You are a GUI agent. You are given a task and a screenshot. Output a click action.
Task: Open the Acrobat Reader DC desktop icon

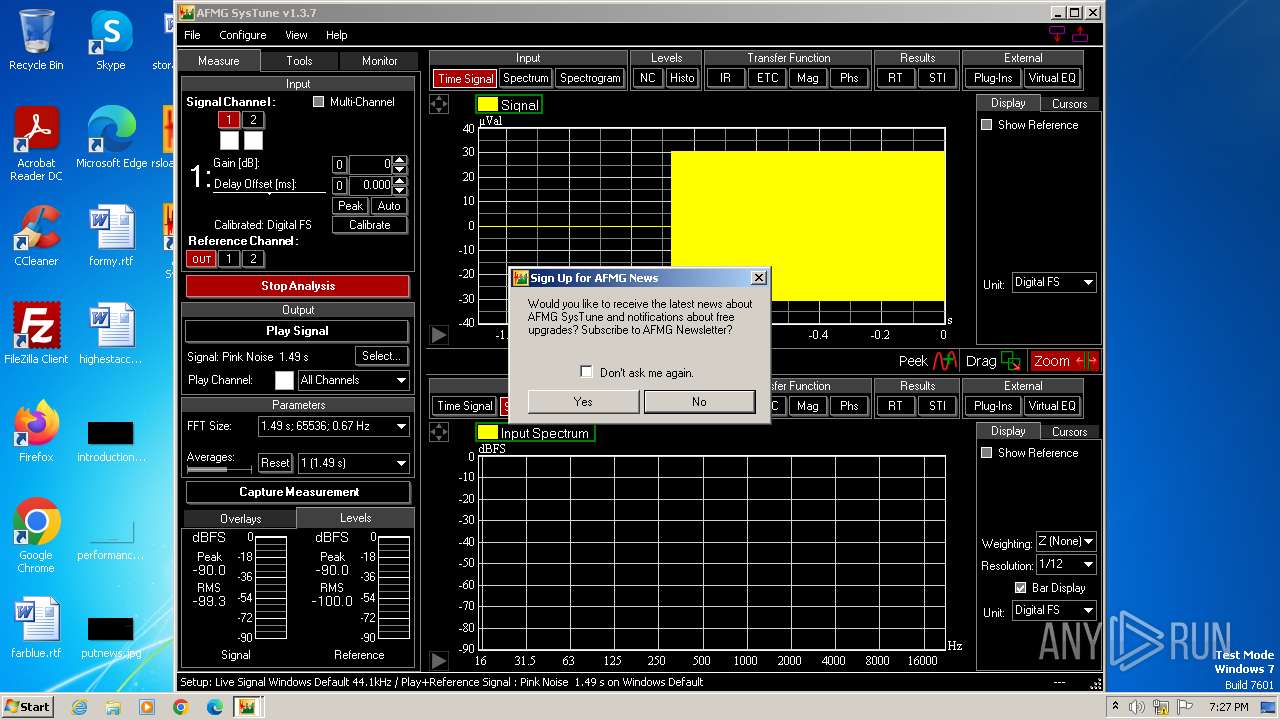click(x=36, y=145)
